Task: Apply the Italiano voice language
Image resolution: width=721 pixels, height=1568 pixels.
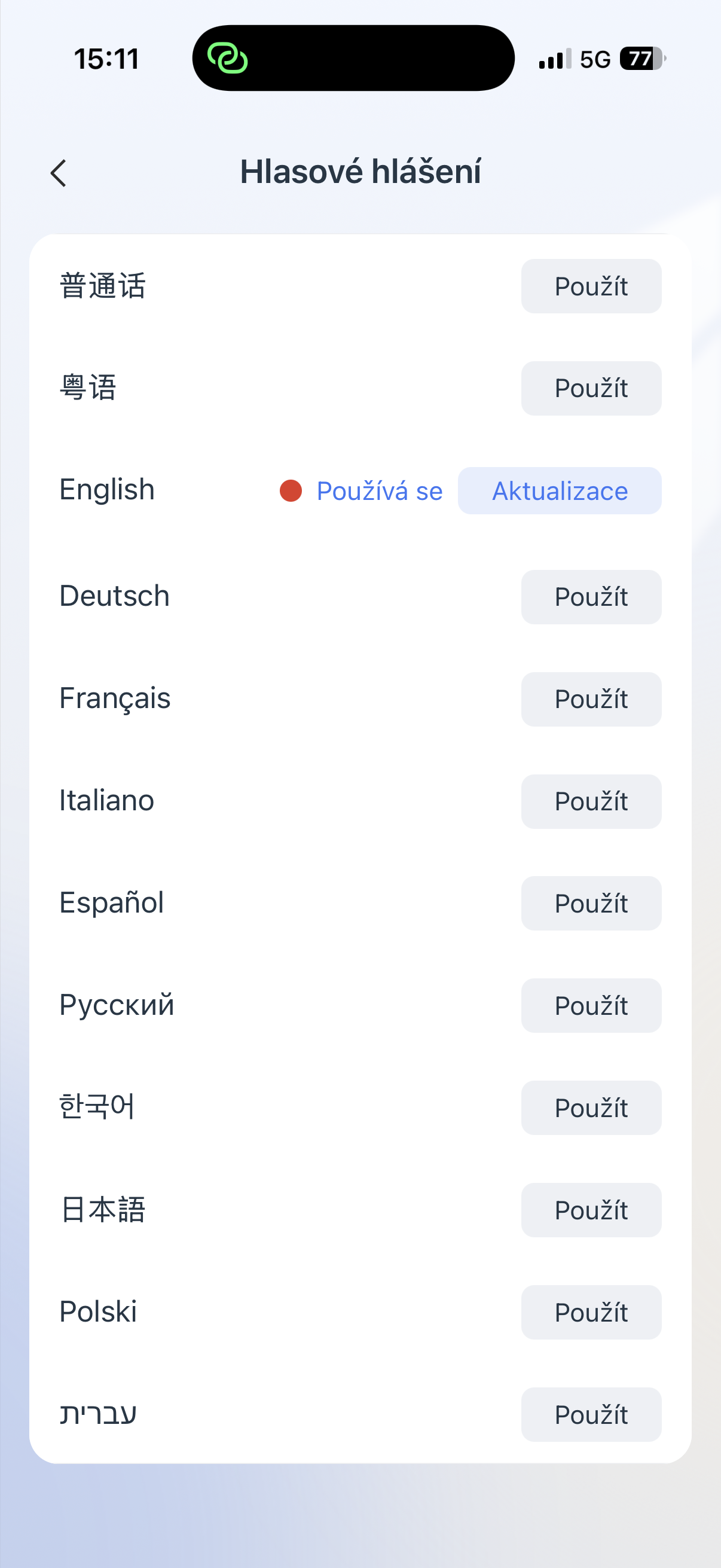Action: tap(591, 801)
